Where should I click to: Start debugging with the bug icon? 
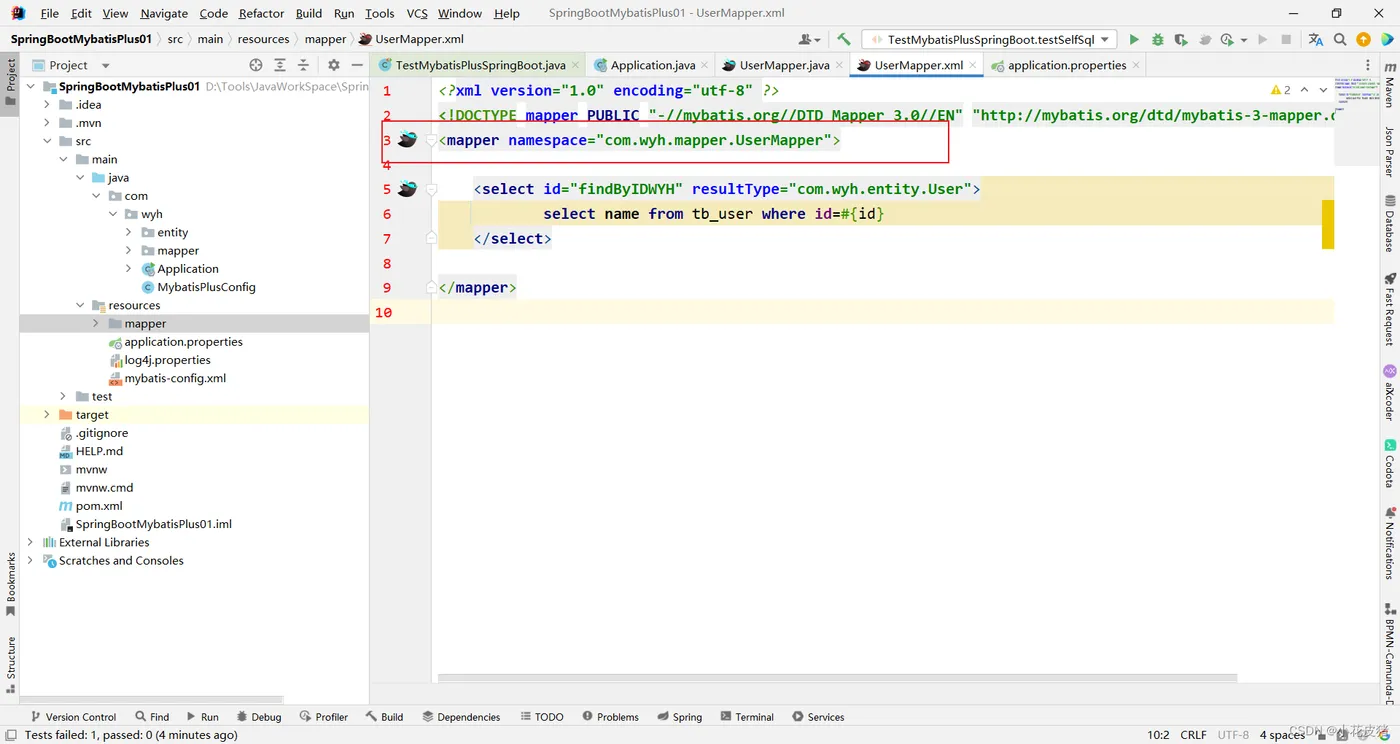point(1158,39)
